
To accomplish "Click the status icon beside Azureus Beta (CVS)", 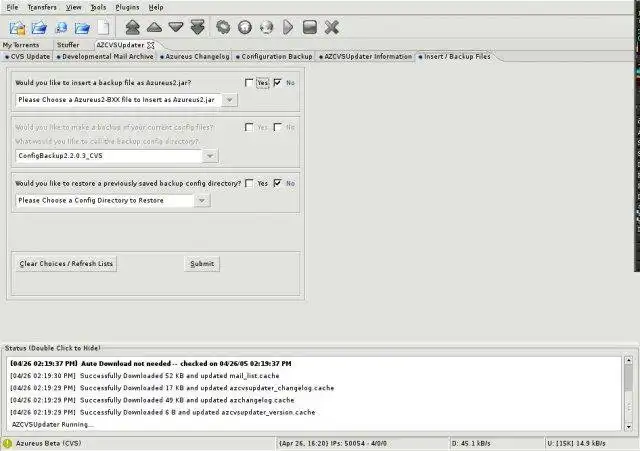I will click(7, 443).
